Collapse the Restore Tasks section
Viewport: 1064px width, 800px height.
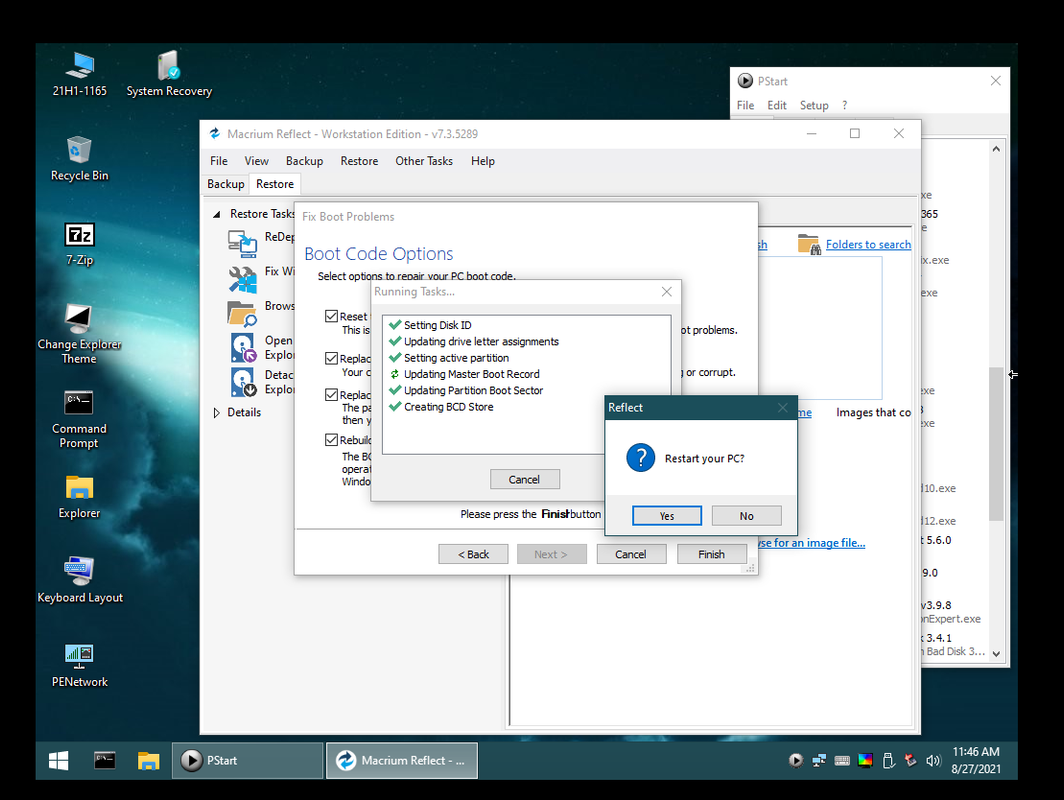click(216, 214)
